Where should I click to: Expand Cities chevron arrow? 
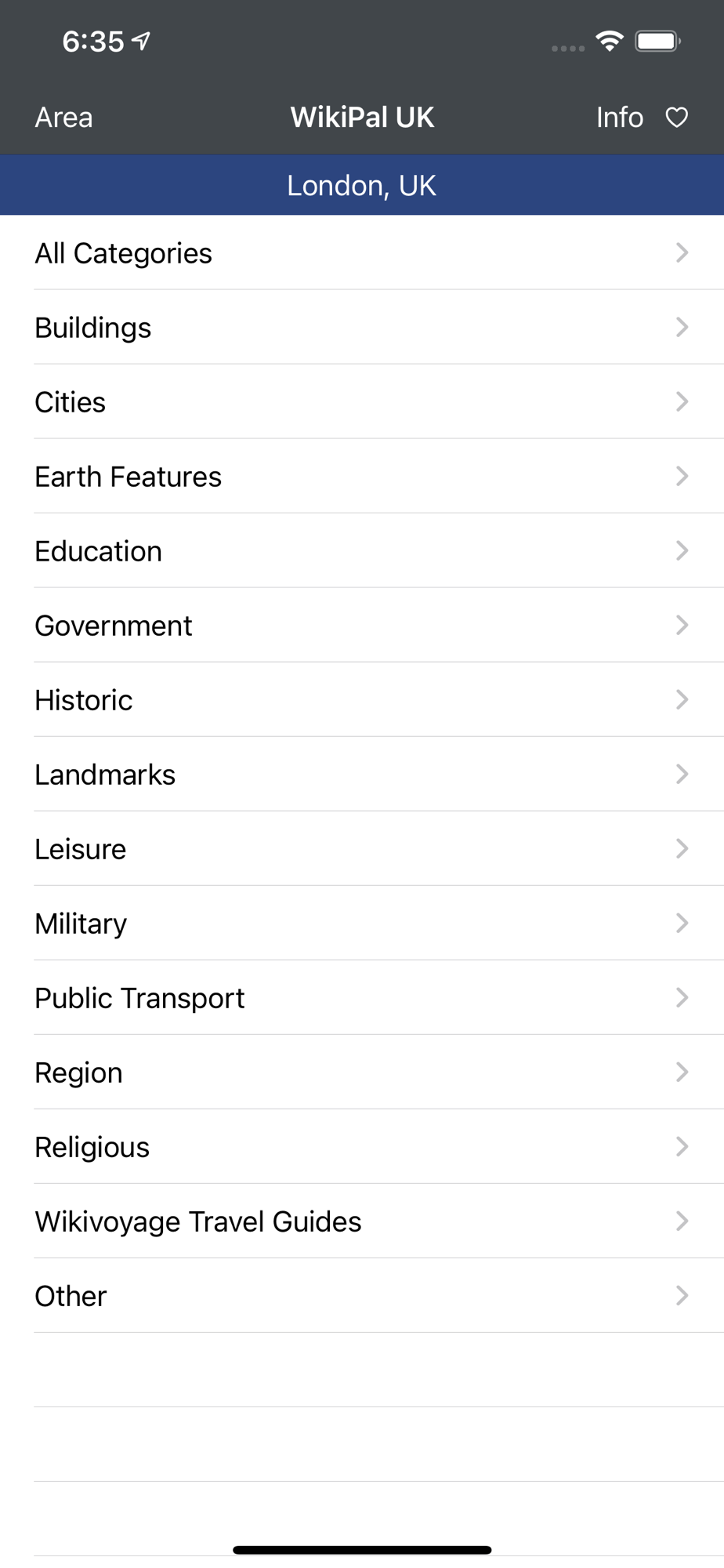click(x=682, y=401)
